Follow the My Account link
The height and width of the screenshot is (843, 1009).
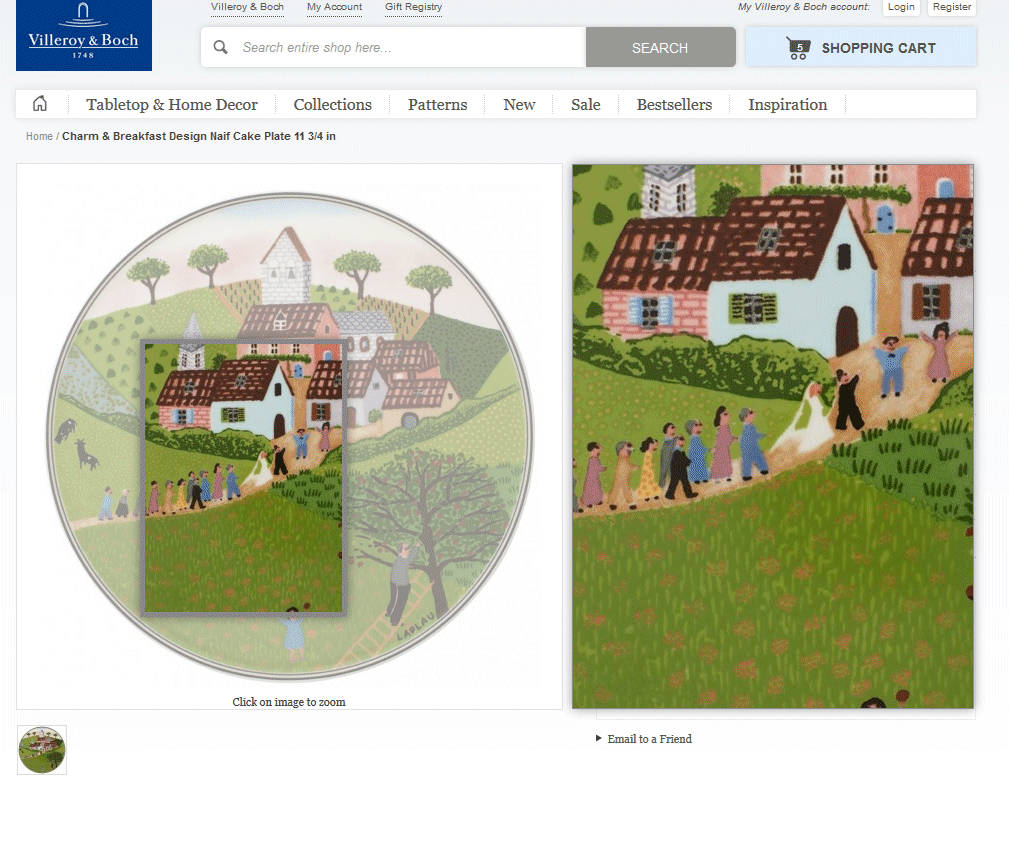pos(334,7)
